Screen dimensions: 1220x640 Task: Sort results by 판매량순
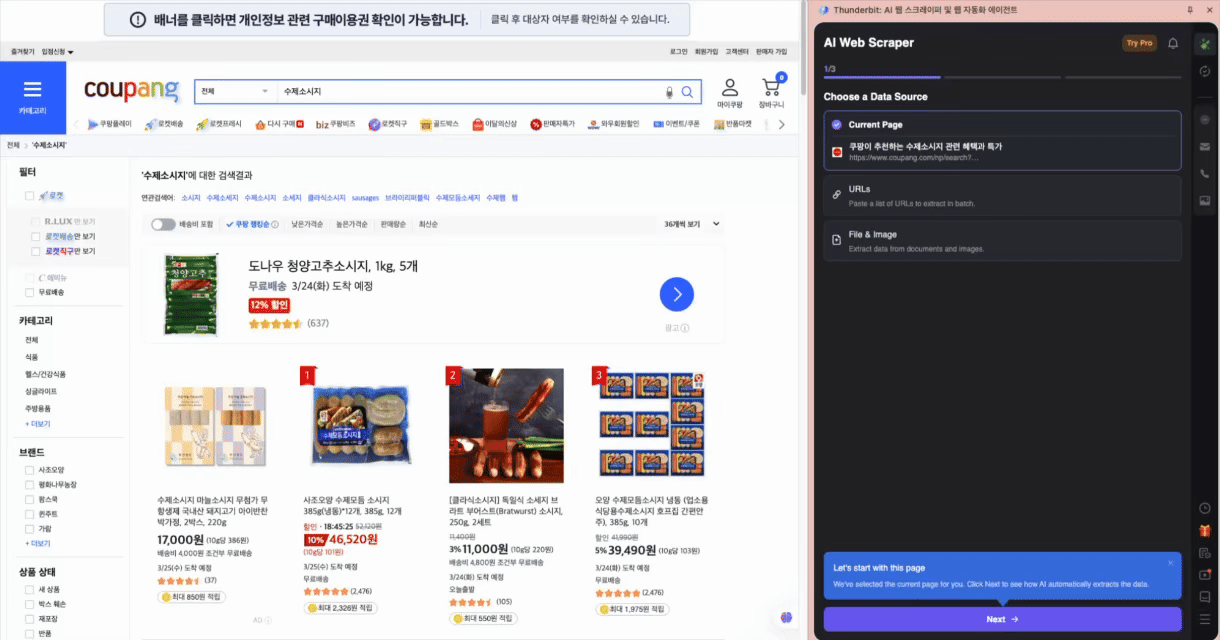coord(394,225)
